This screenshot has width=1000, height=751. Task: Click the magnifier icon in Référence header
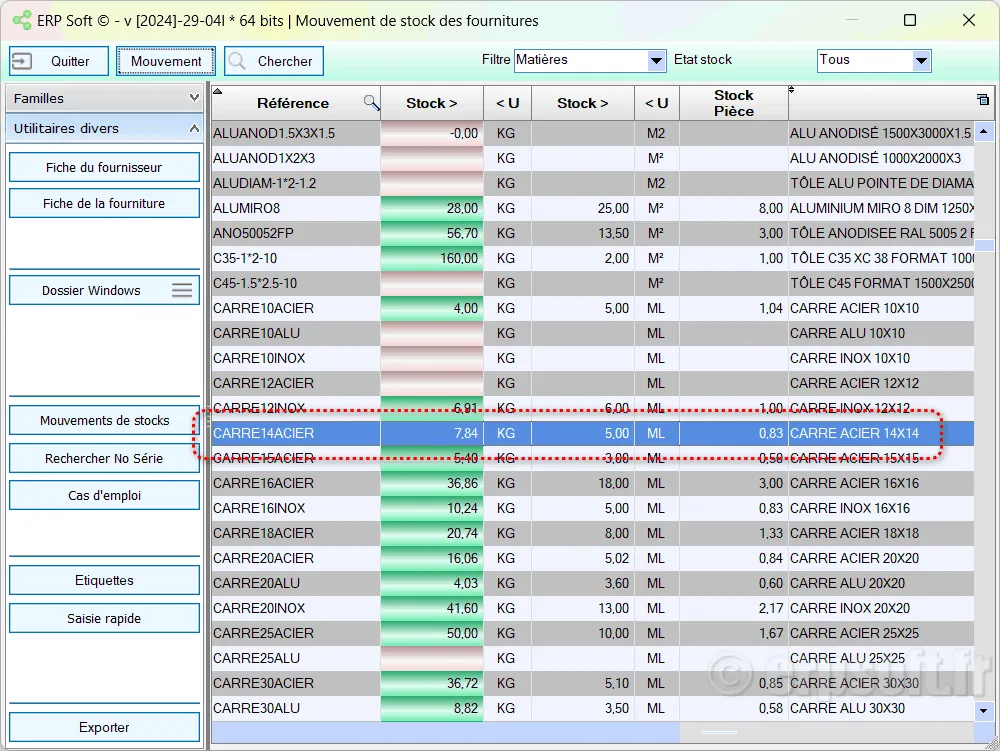371,102
